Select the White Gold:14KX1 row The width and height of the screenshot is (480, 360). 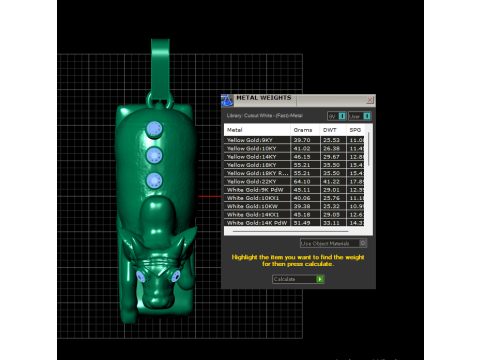[x=294, y=215]
